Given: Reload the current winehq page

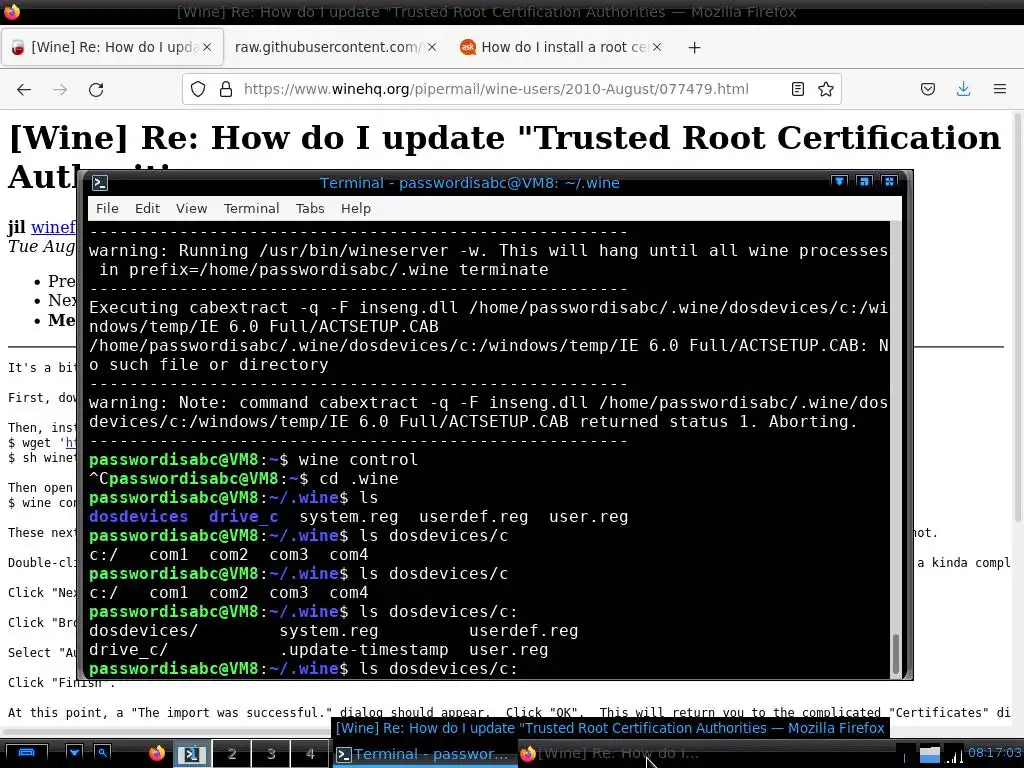Looking at the screenshot, I should (x=96, y=89).
